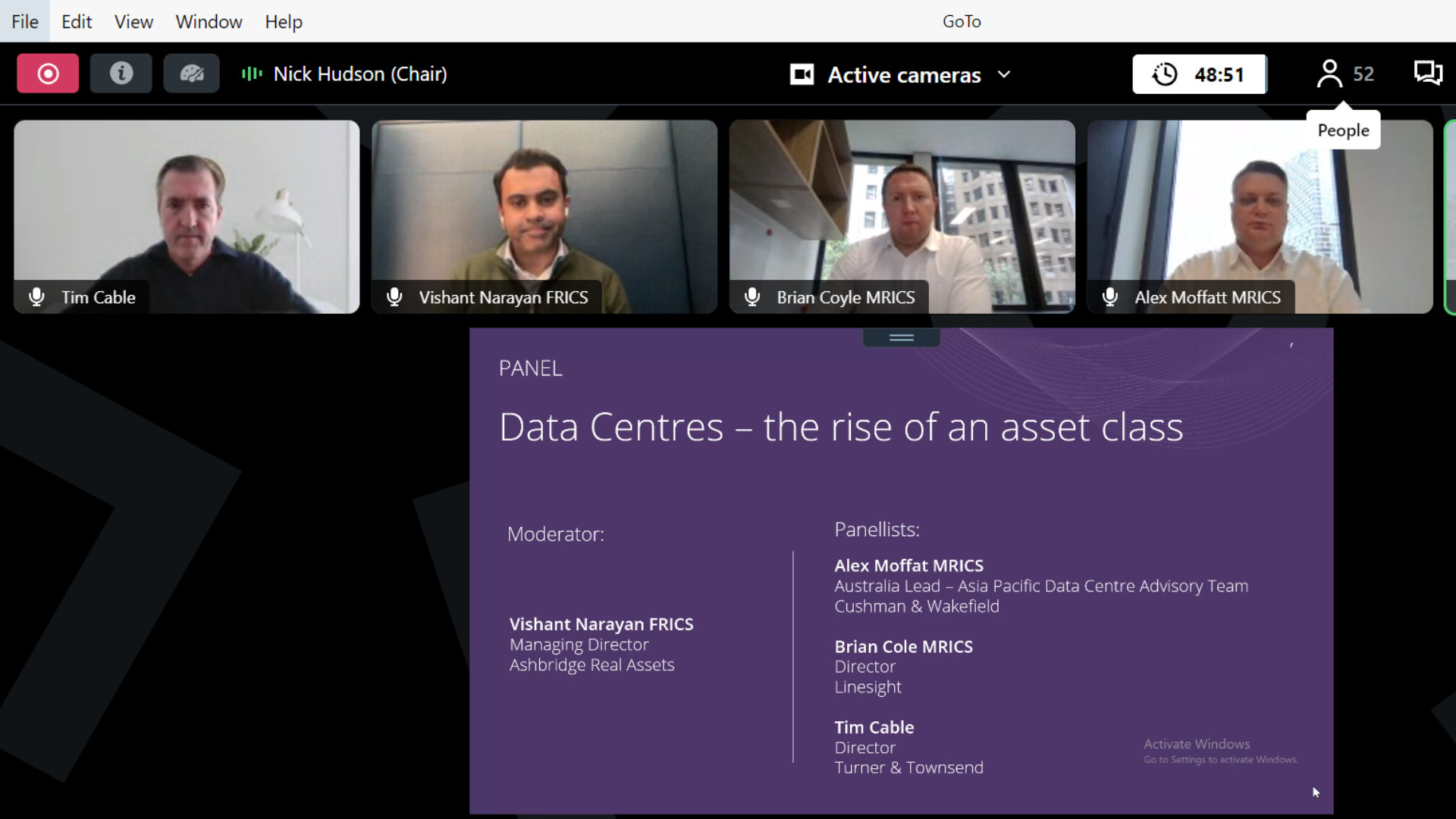
Task: Open the Active cameras view selector
Action: (x=904, y=74)
